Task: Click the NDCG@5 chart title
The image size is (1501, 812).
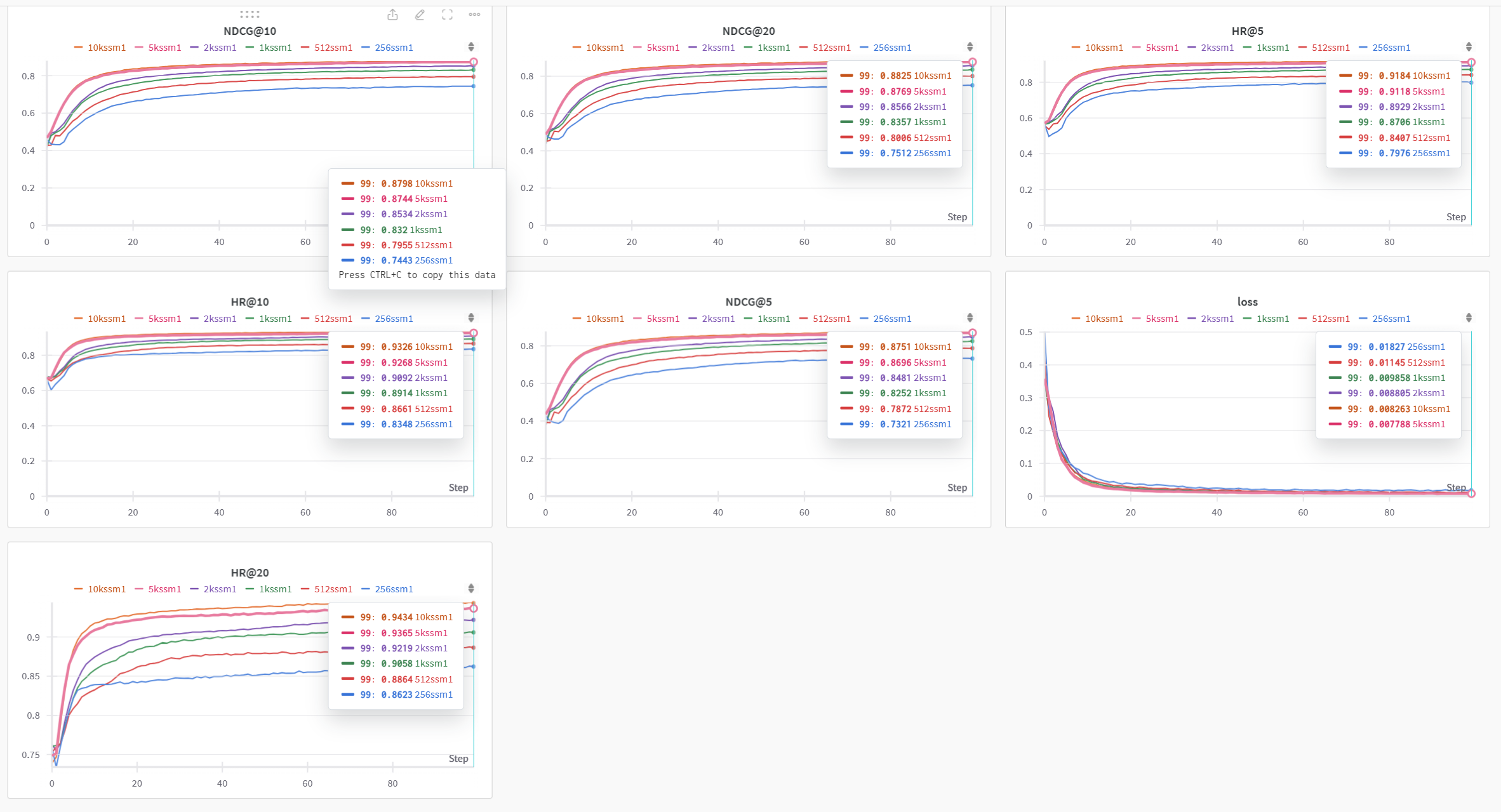Action: (749, 302)
